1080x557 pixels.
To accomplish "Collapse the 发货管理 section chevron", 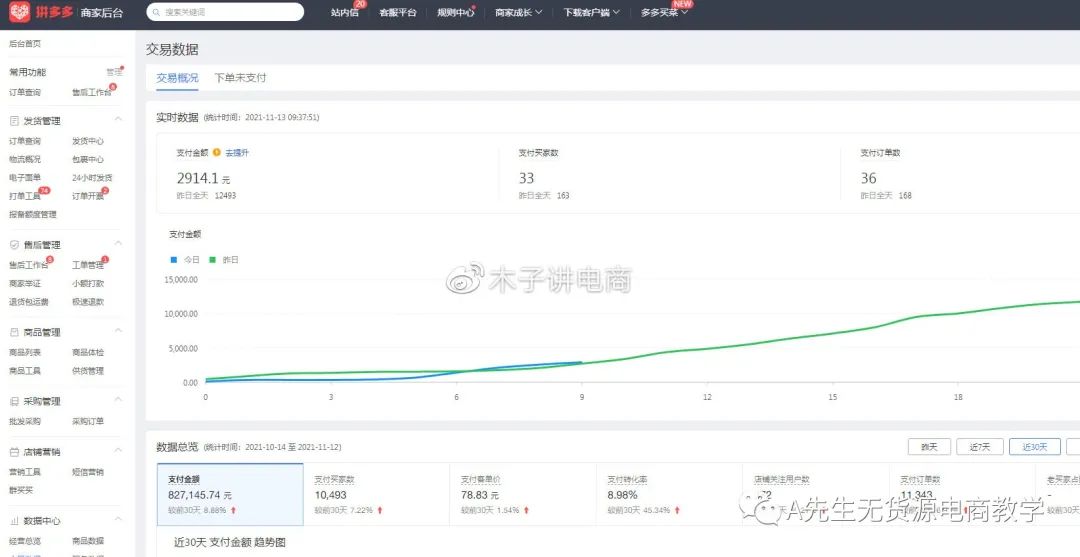I will [118, 119].
